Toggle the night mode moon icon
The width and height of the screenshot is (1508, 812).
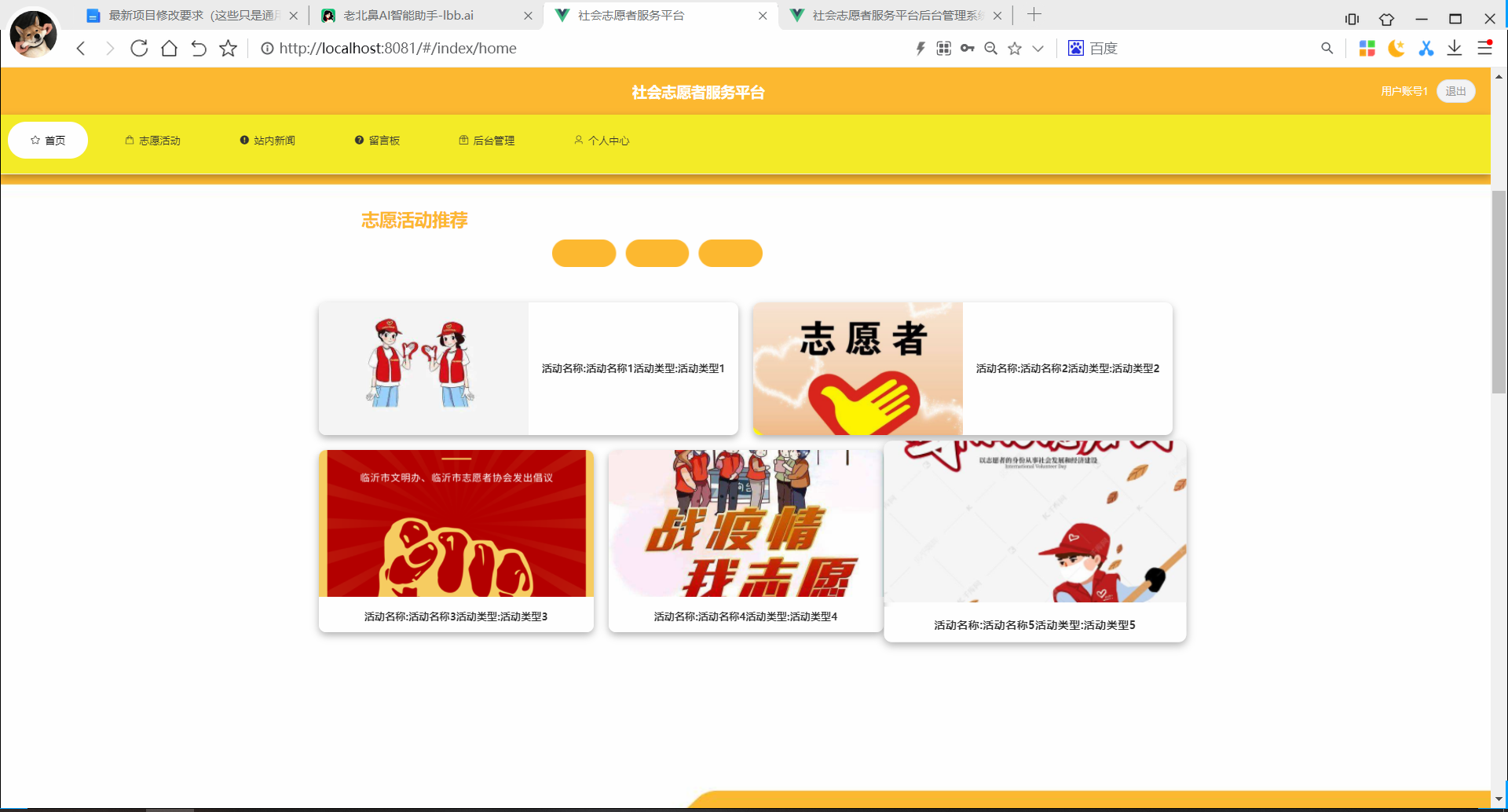click(1396, 49)
